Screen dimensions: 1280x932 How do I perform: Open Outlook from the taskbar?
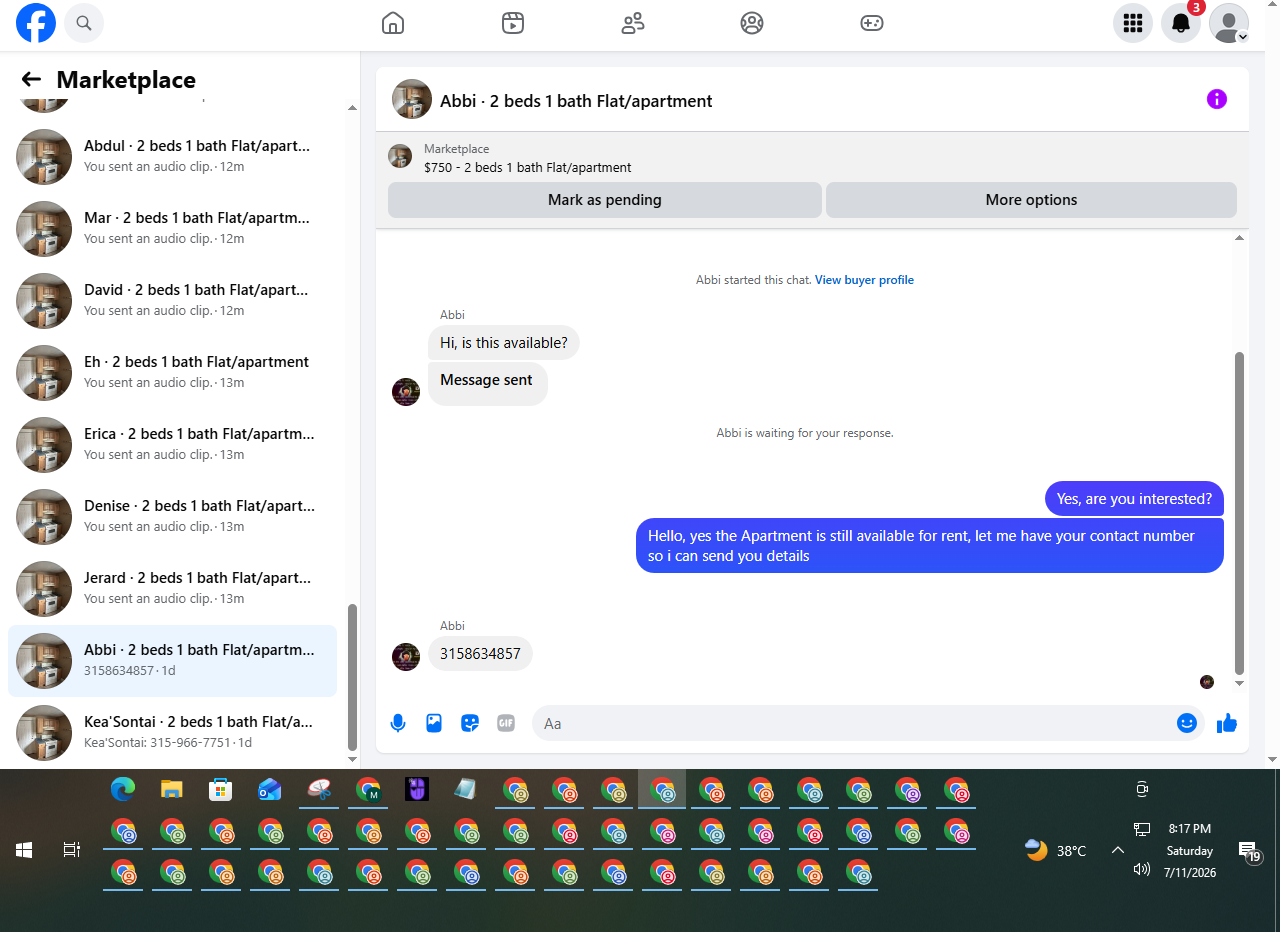tap(269, 790)
